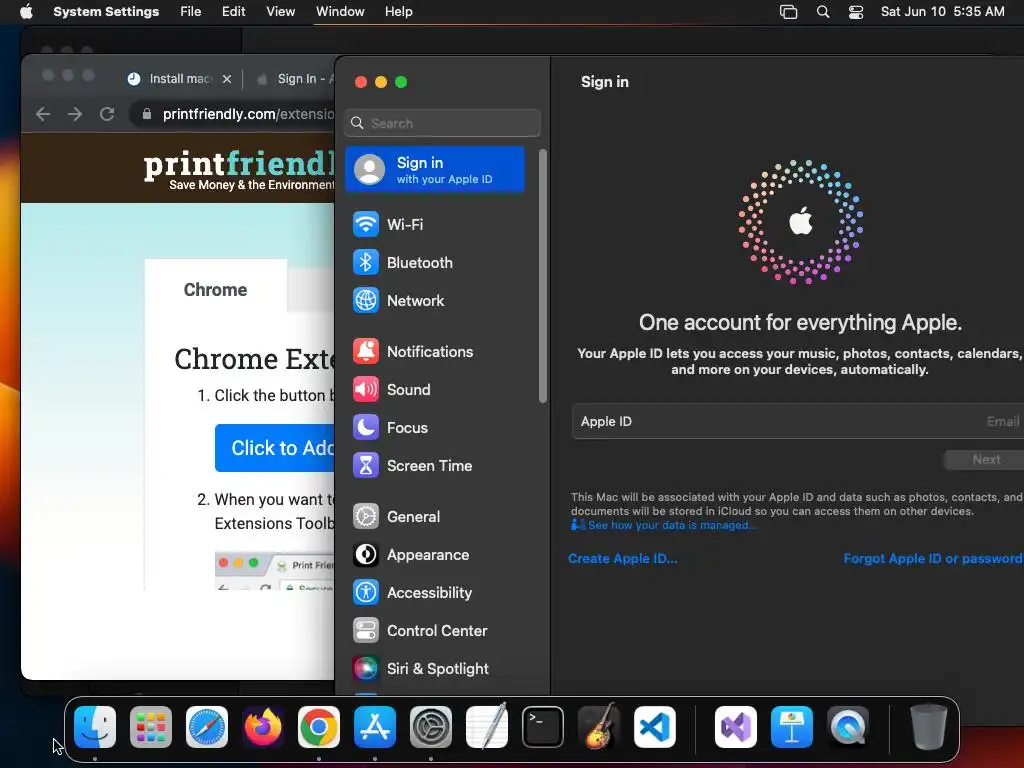Click the Next button
Image resolution: width=1024 pixels, height=768 pixels.
click(x=985, y=460)
